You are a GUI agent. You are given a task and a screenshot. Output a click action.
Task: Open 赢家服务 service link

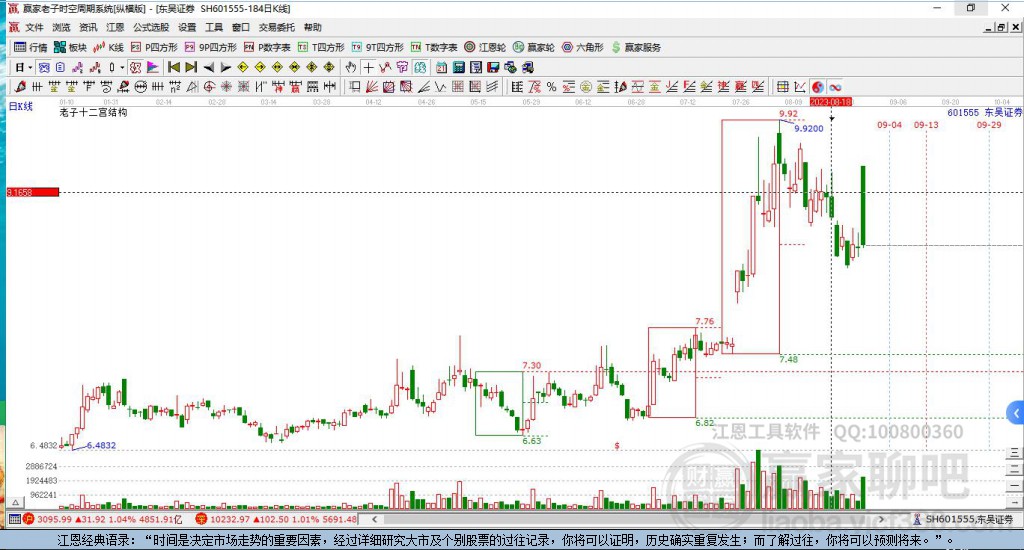click(x=636, y=47)
